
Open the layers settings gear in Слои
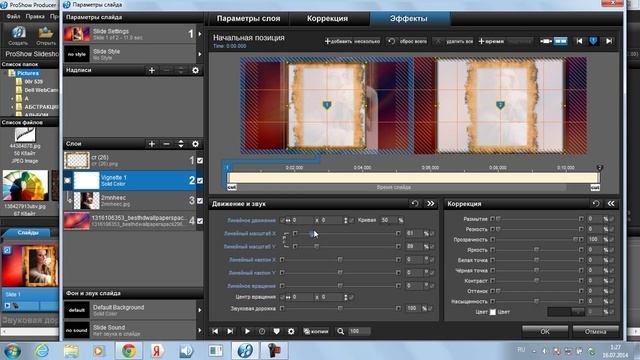196,144
